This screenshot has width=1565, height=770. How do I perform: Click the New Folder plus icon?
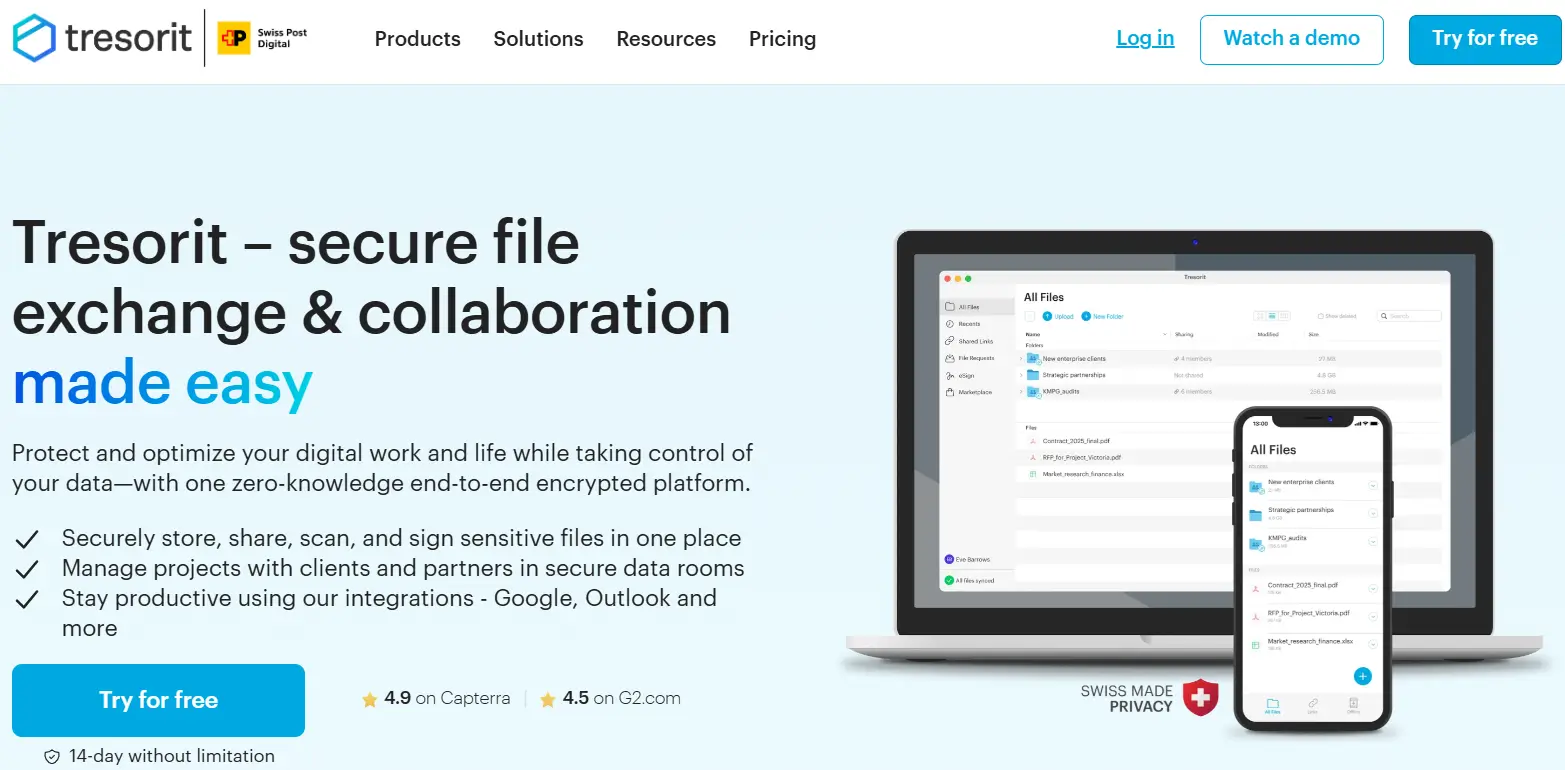click(x=1086, y=316)
